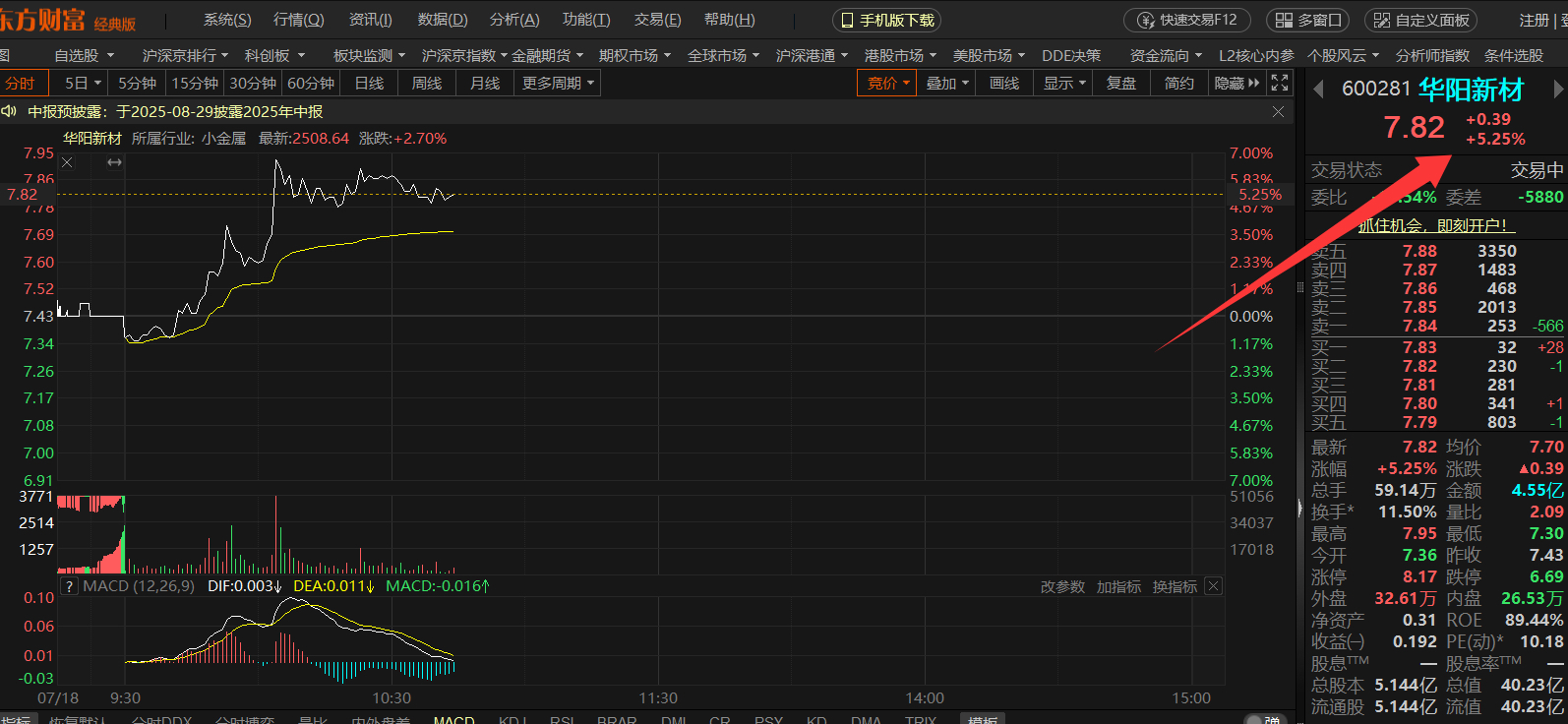
Task: Switch to 月线 chart
Action: 485,83
